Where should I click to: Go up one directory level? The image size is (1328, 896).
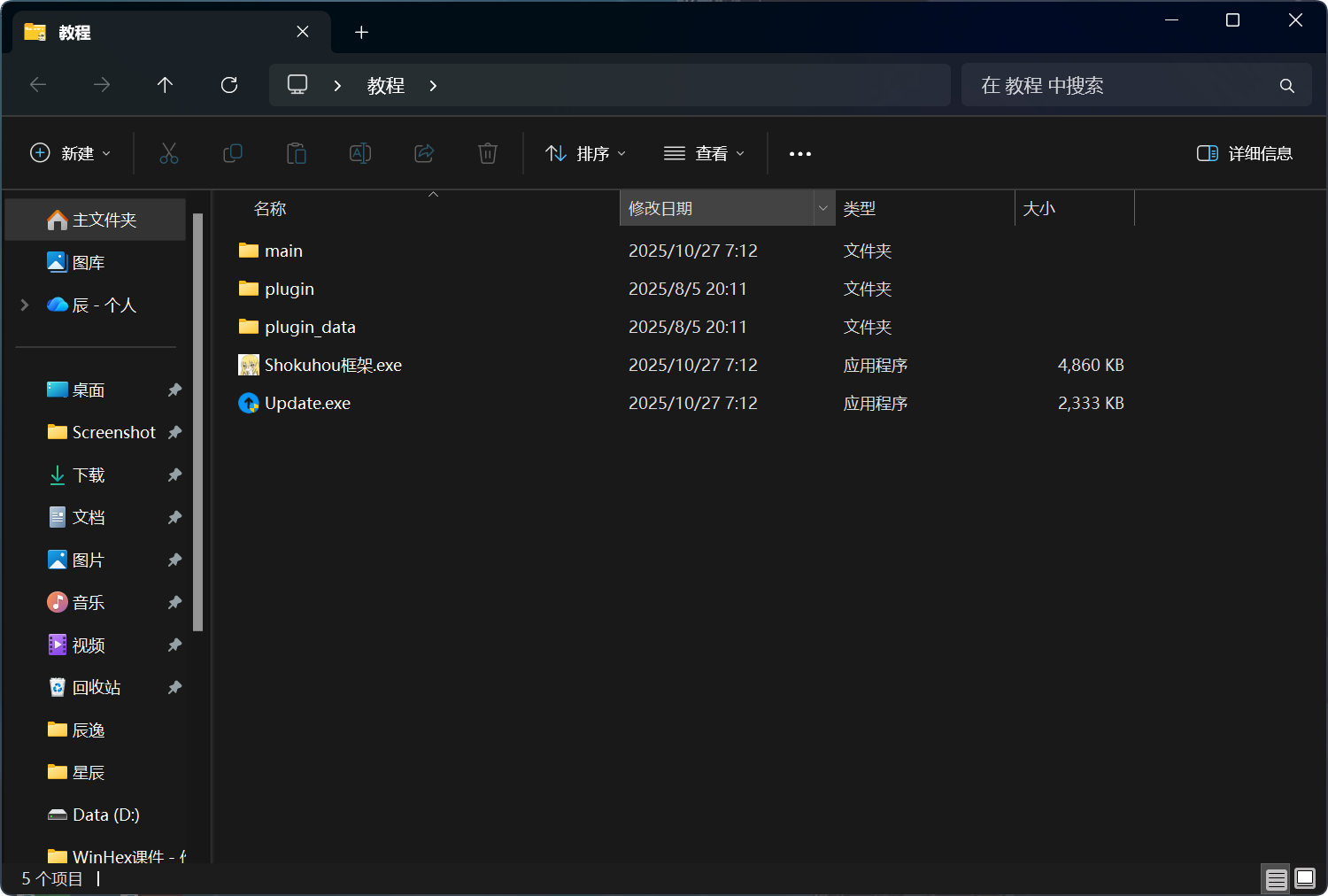click(165, 85)
